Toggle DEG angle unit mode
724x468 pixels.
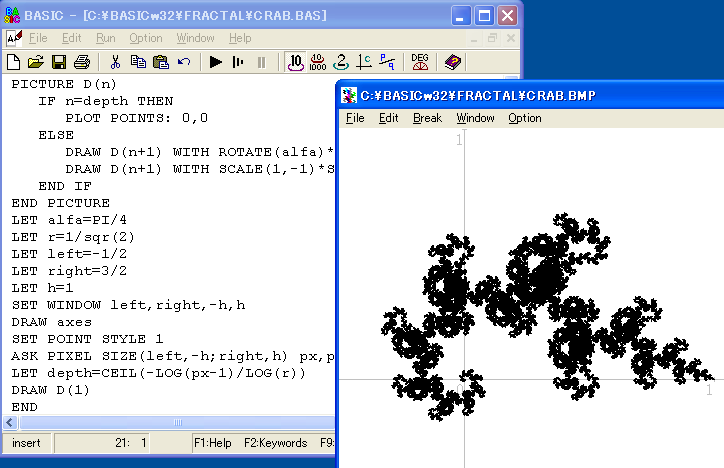(x=420, y=62)
